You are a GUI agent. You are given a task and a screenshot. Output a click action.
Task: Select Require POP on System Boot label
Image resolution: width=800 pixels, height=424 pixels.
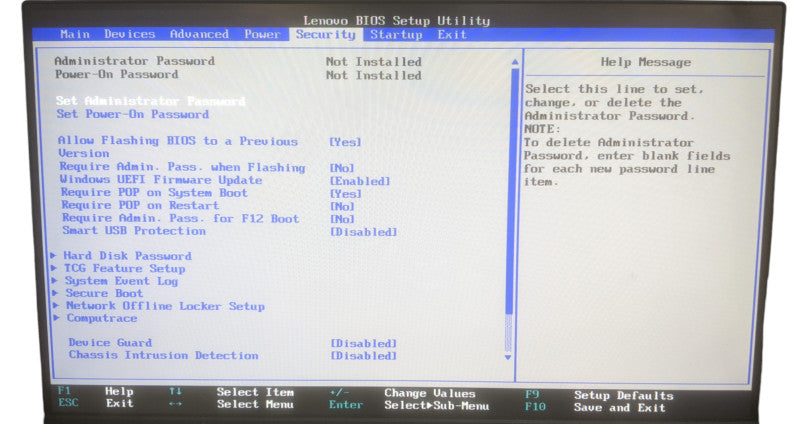pyautogui.click(x=154, y=192)
